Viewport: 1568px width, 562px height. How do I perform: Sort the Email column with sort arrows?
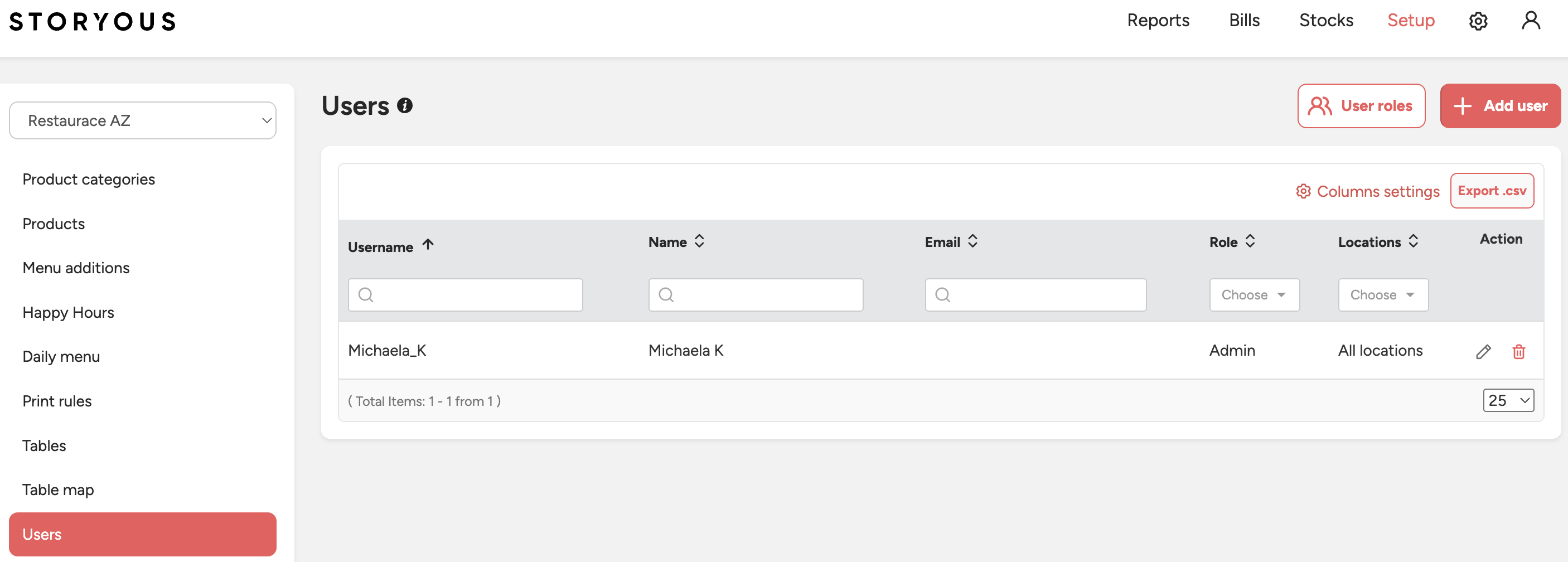coord(972,242)
